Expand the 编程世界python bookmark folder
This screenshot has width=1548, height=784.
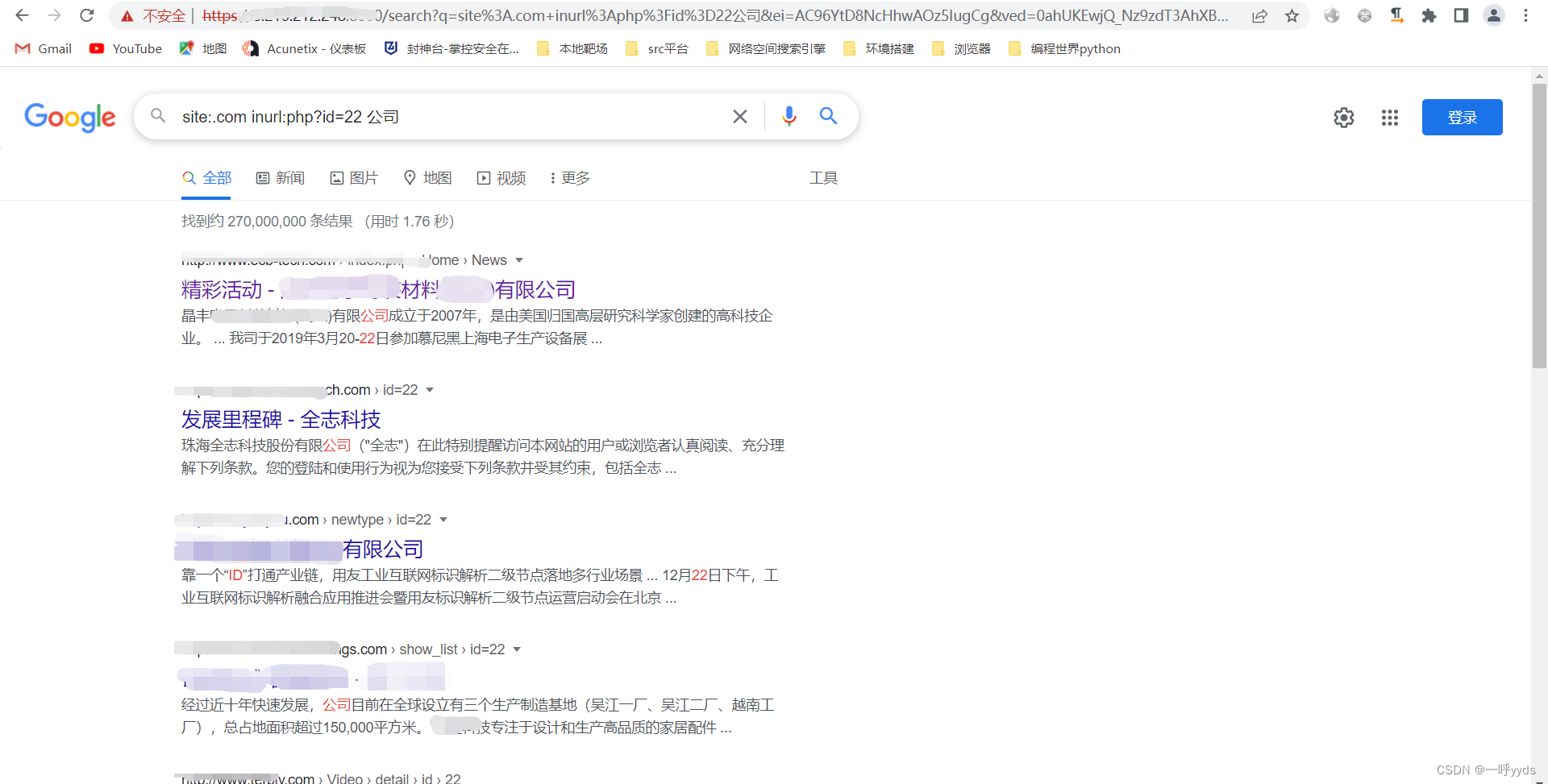pos(1065,49)
